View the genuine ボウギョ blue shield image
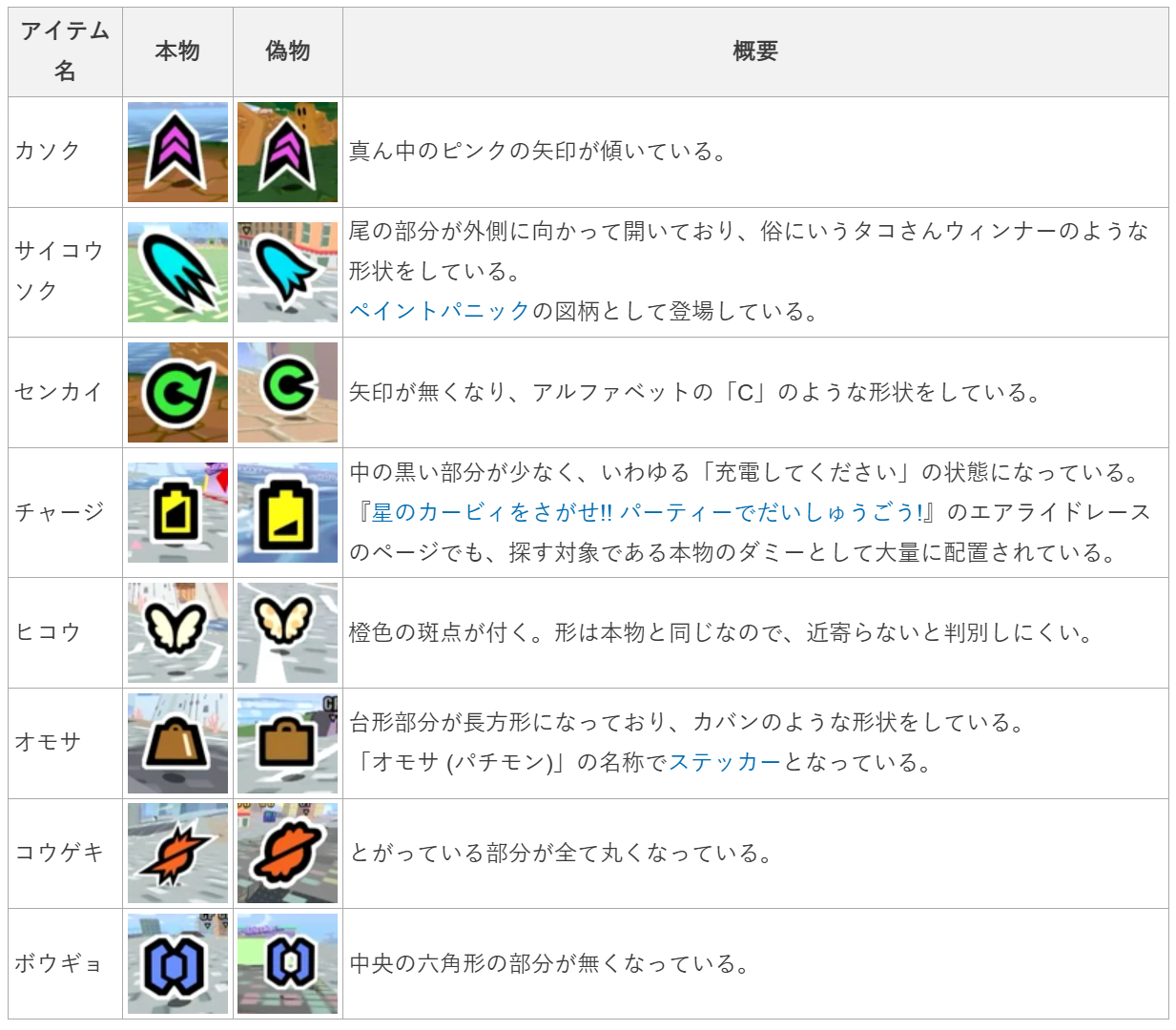 pos(177,963)
